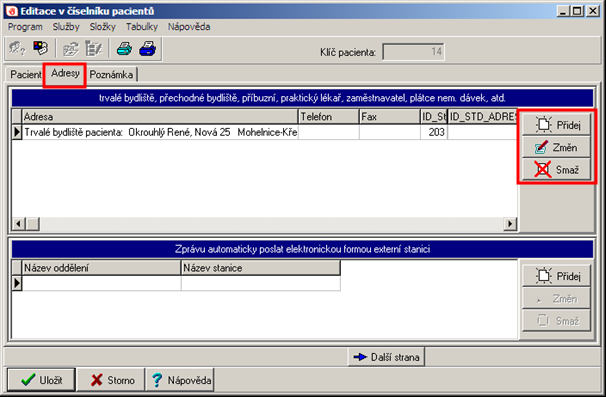Click the grayed-out edit list toolbar icon
This screenshot has height=397, width=606.
point(94,49)
